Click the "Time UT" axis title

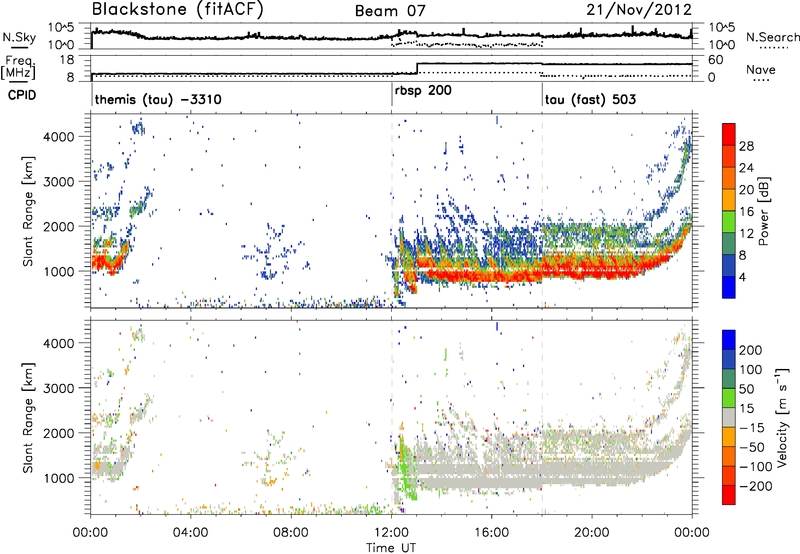coord(391,548)
